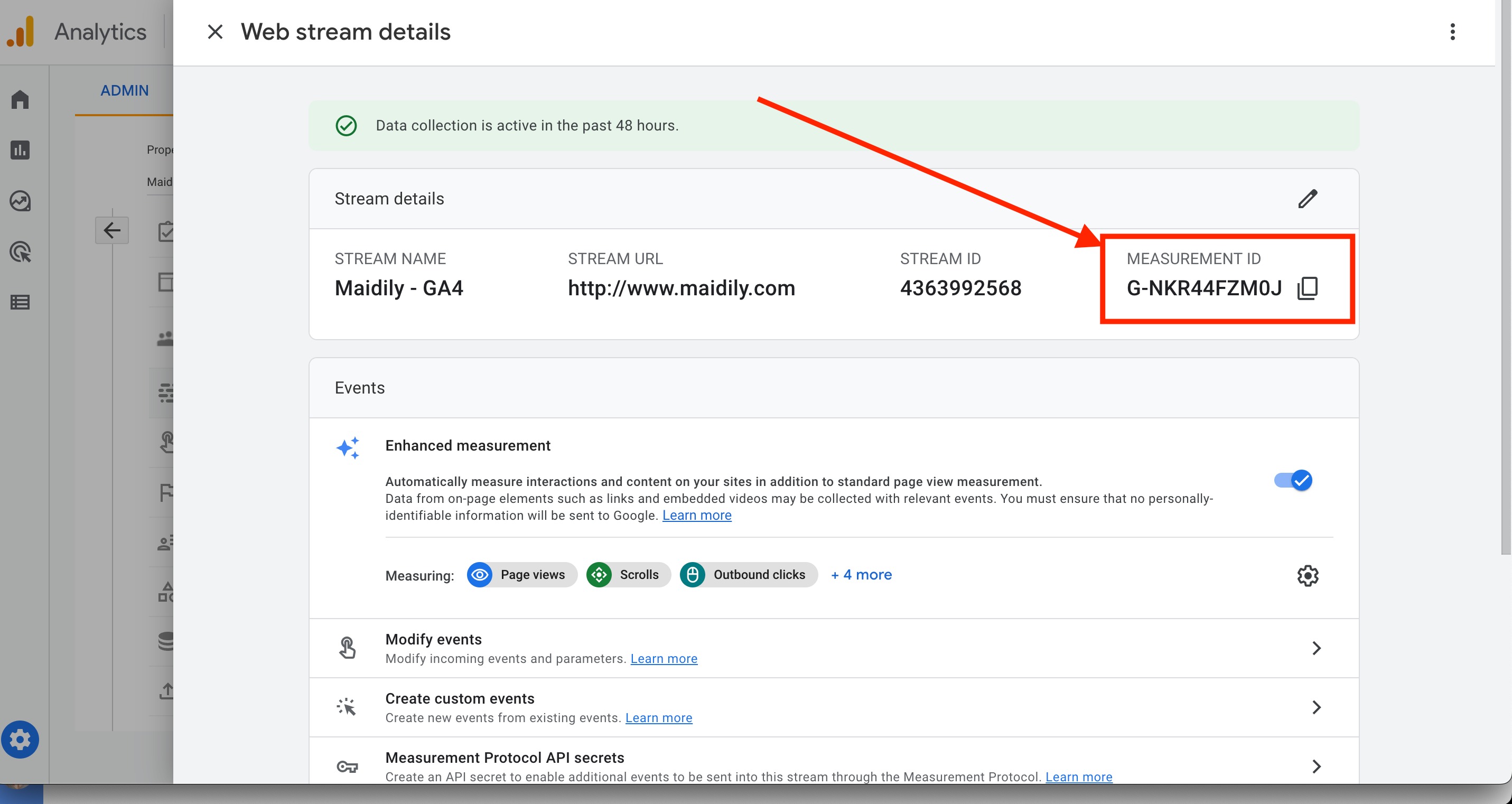Viewport: 1512px width, 804px height.
Task: Open Admin gear at bottom of sidebar
Action: click(20, 740)
